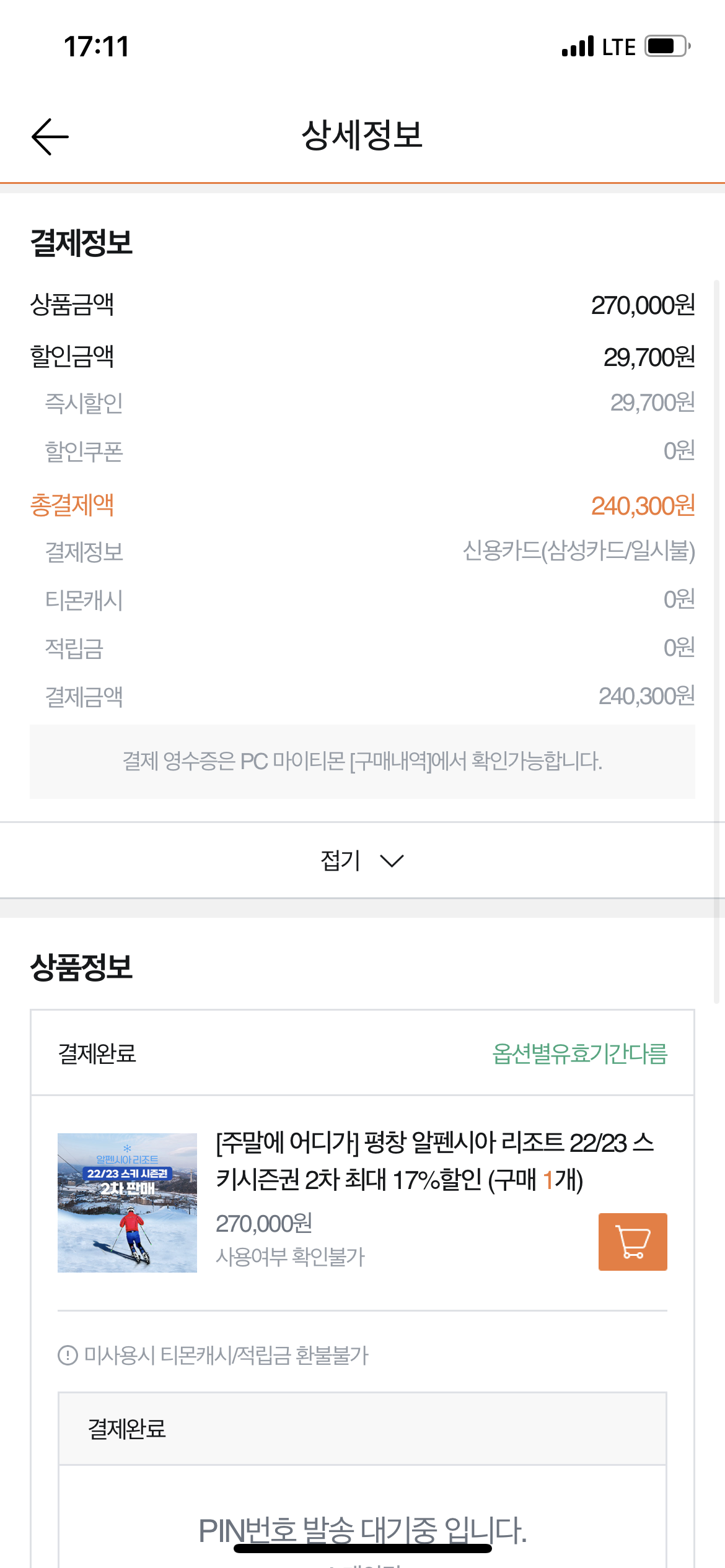Screen dimensions: 725x1568
Task: Tap the 상세정보 page title
Action: pos(362,135)
